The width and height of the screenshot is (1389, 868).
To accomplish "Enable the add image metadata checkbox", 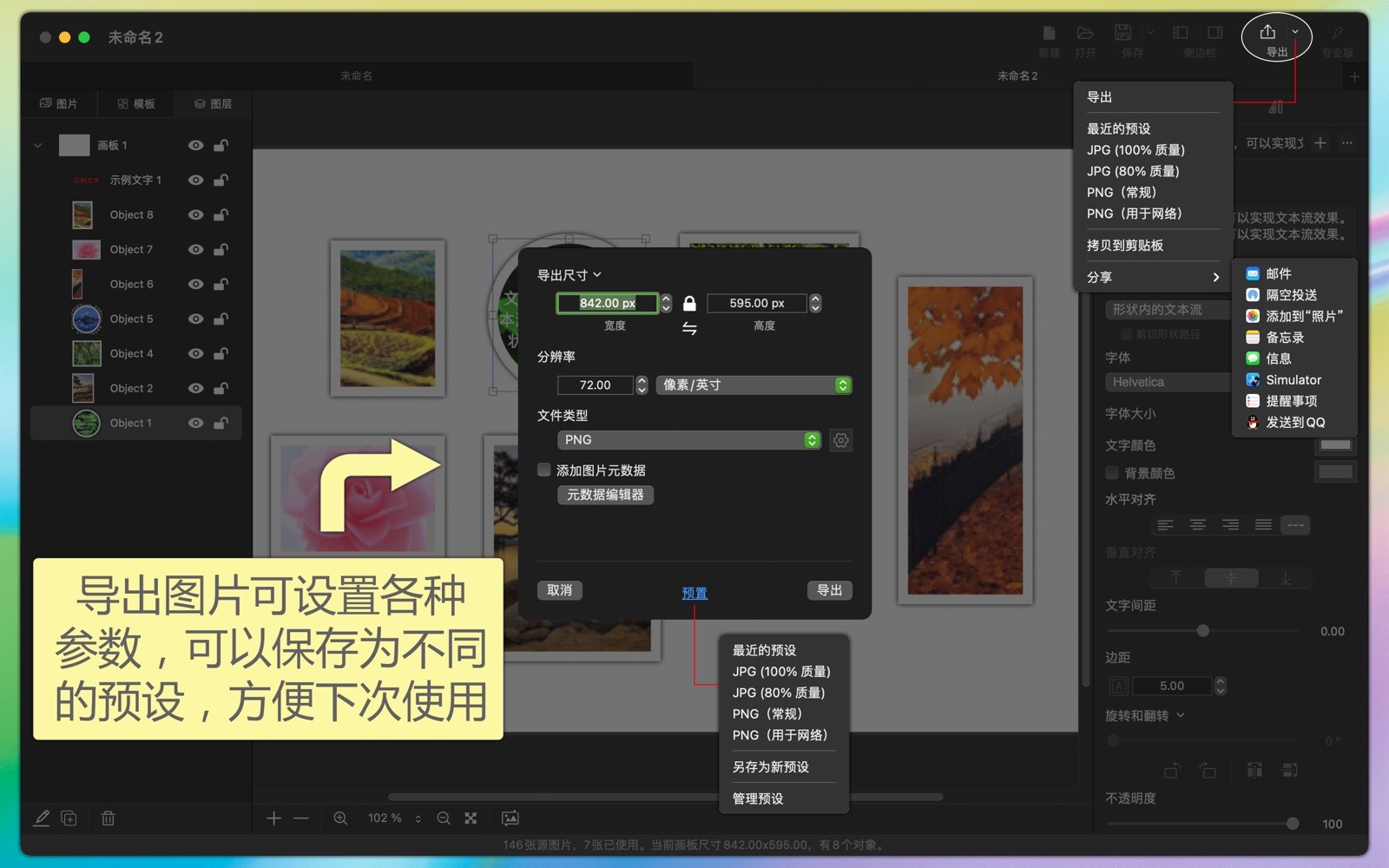I will click(544, 470).
